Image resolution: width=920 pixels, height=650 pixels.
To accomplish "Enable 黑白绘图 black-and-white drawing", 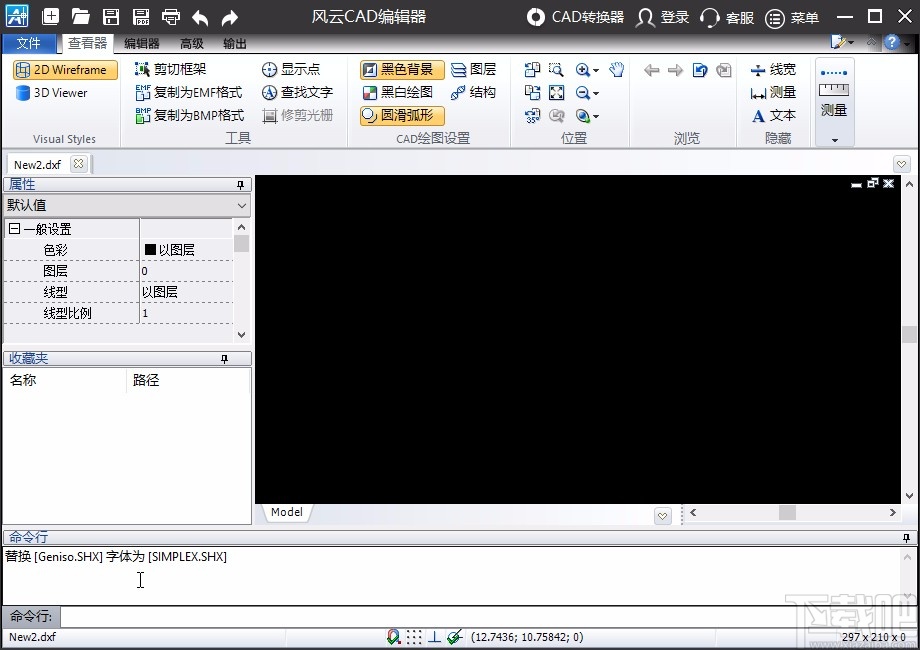I will (x=397, y=92).
